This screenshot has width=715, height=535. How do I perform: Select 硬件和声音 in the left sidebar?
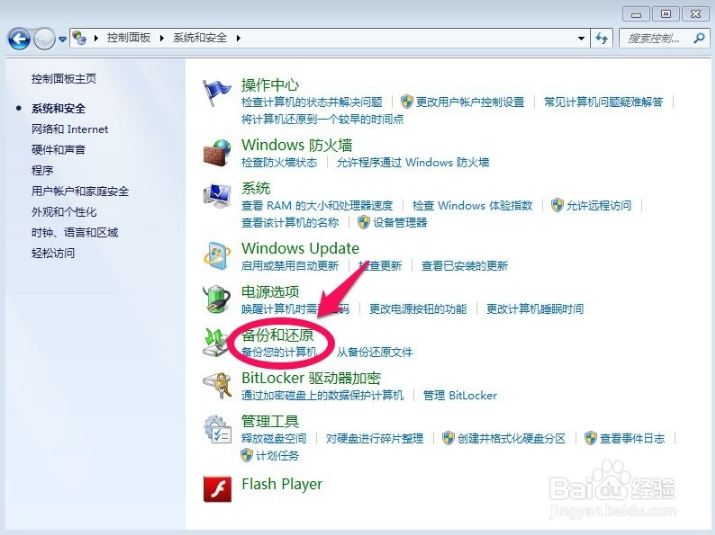[x=58, y=150]
